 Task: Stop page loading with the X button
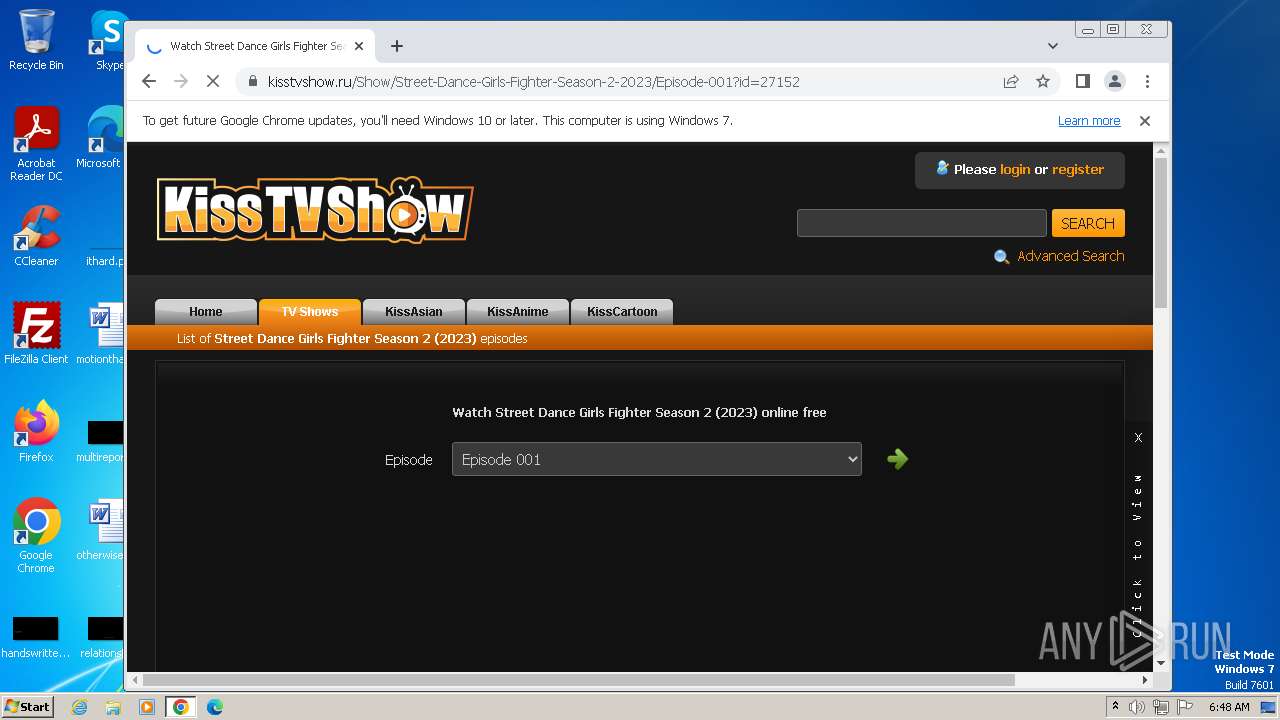[212, 81]
